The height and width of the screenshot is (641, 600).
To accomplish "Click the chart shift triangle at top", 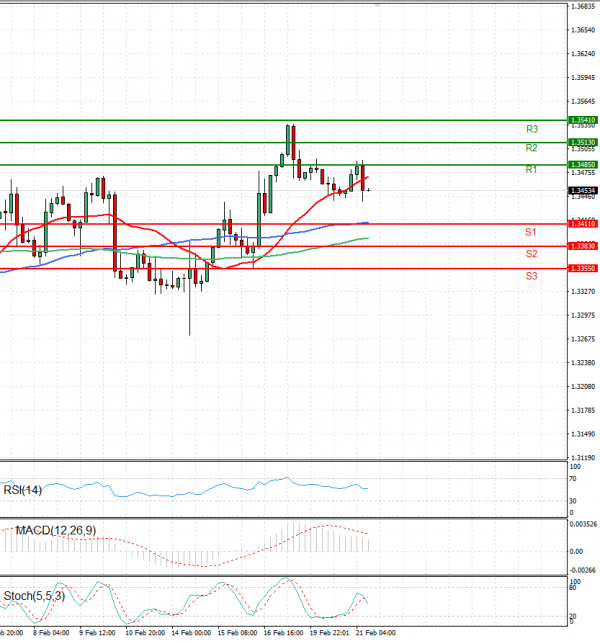I will coord(377,5).
